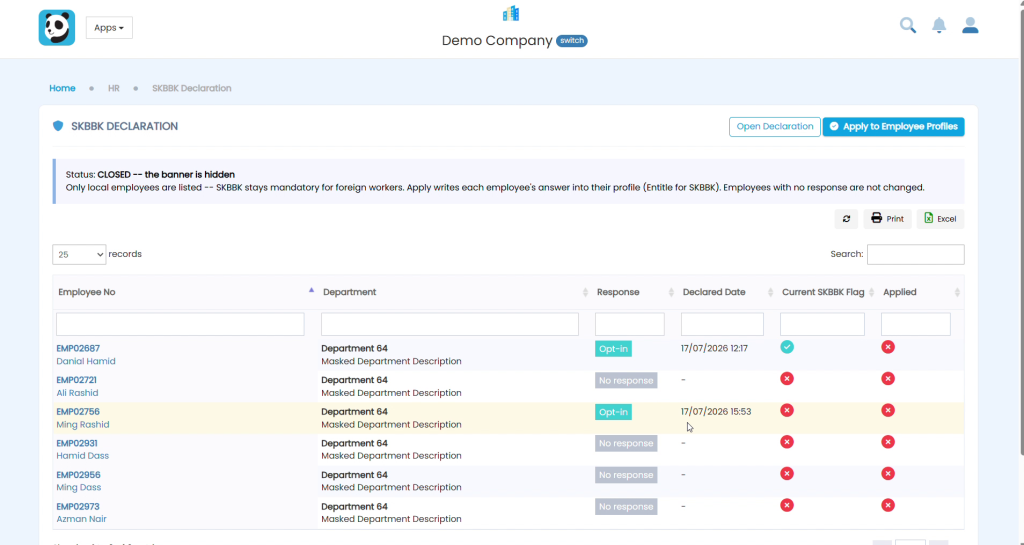Open Danial Hamid profile link
This screenshot has width=1024, height=545.
click(x=86, y=361)
